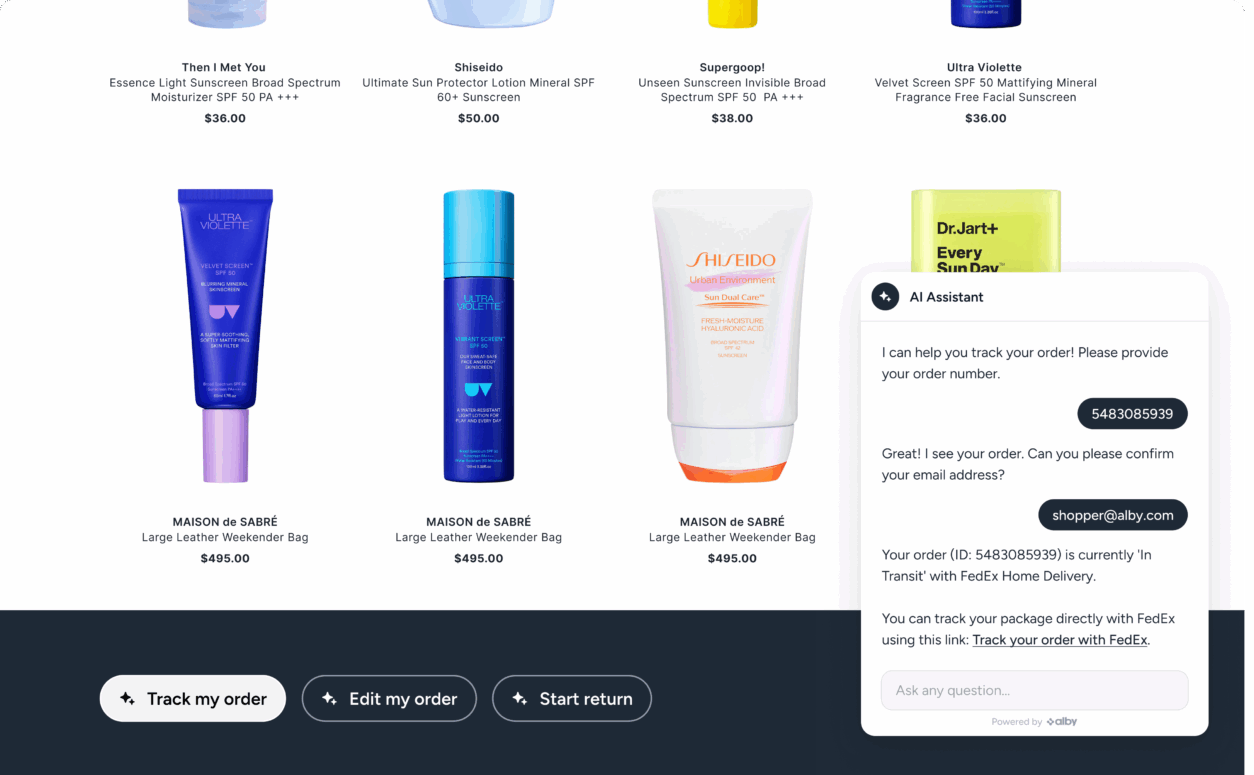Screen dimensions: 1254x775
Task: Open Supergoop! Unseen Sunscreen product link
Action: (x=732, y=90)
